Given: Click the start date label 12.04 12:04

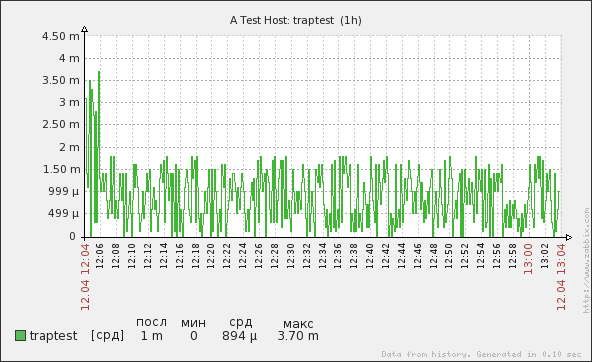Looking at the screenshot, I should pos(85,277).
